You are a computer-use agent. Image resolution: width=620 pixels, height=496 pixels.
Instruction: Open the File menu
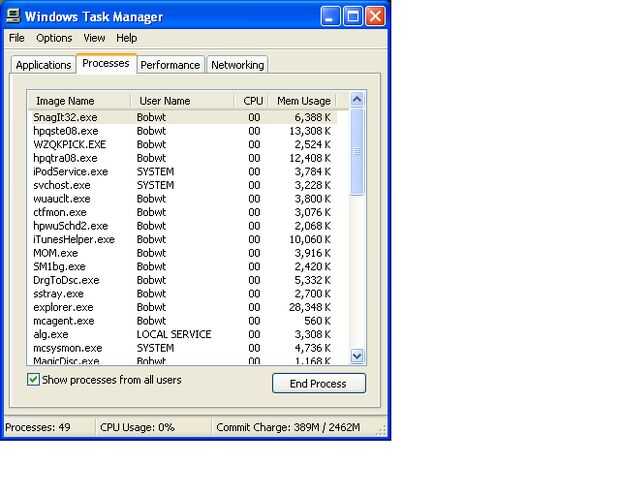pos(17,38)
